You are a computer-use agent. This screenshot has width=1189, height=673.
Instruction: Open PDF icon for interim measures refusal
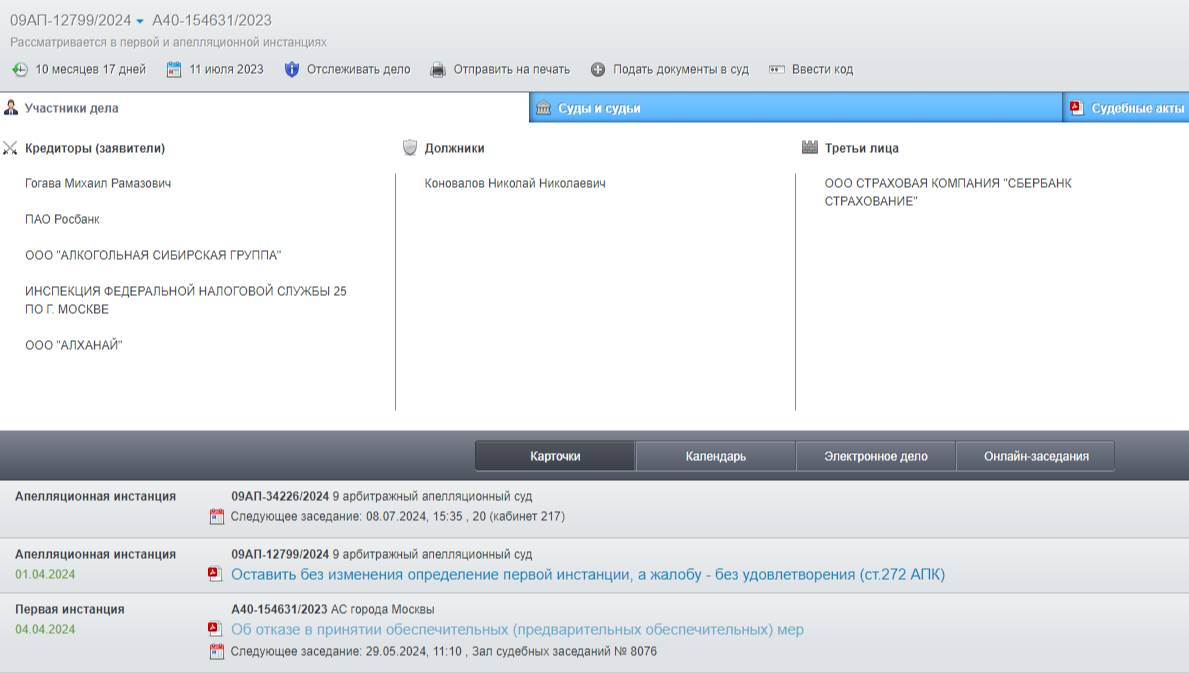click(x=215, y=629)
